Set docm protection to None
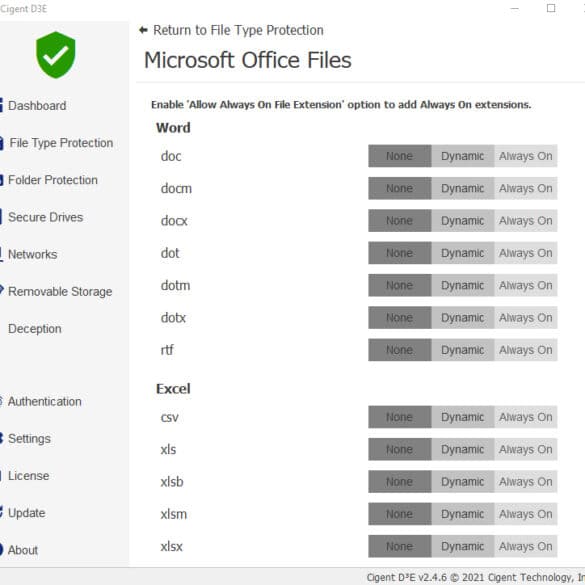This screenshot has height=585, width=585. point(400,188)
